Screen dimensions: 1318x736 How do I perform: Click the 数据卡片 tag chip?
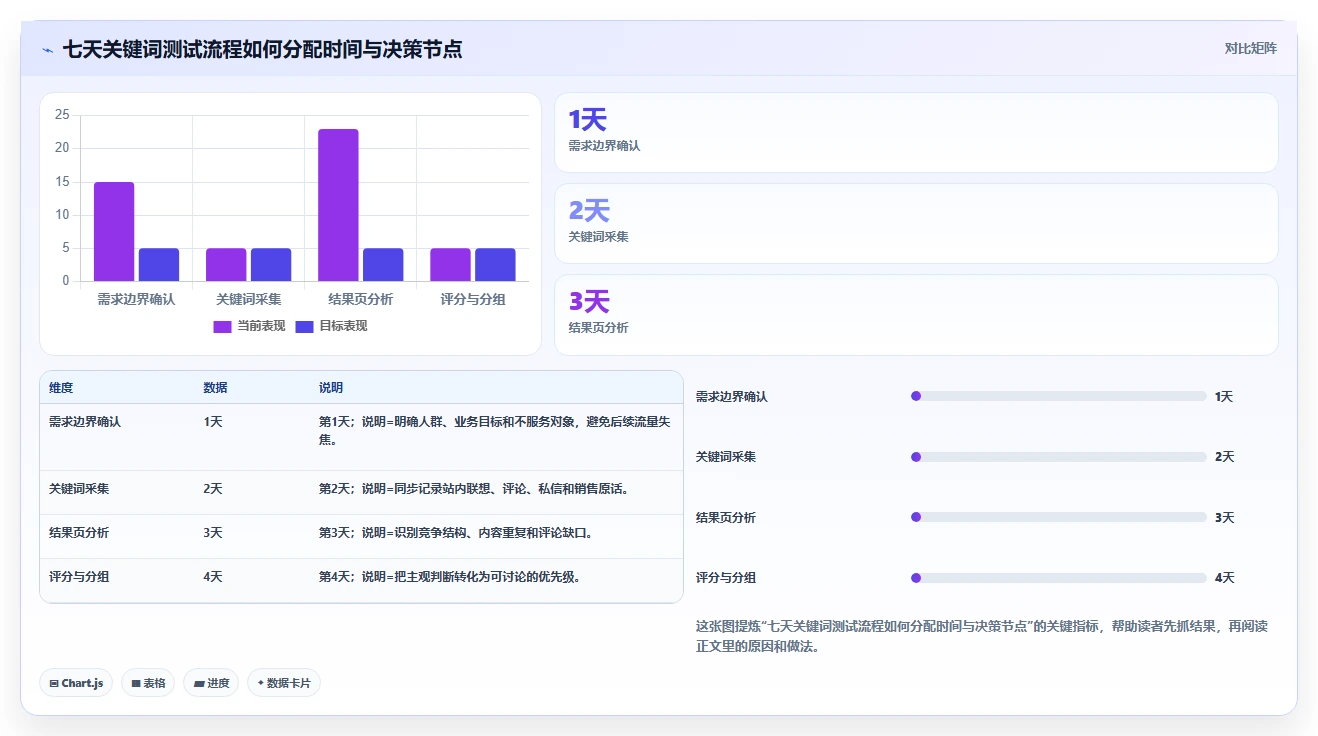tap(284, 683)
